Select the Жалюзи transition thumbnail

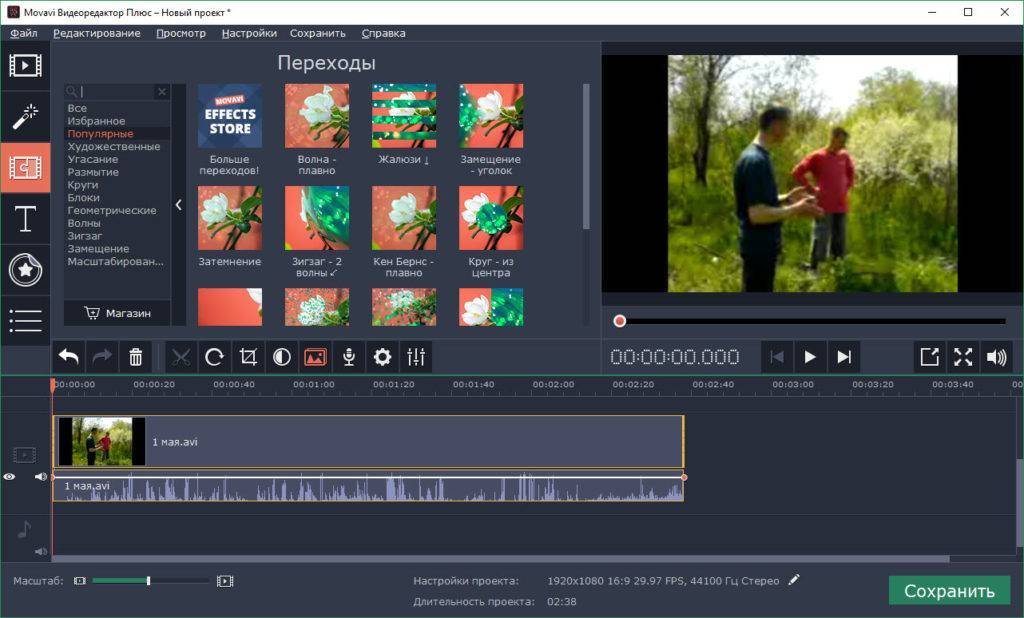(404, 117)
